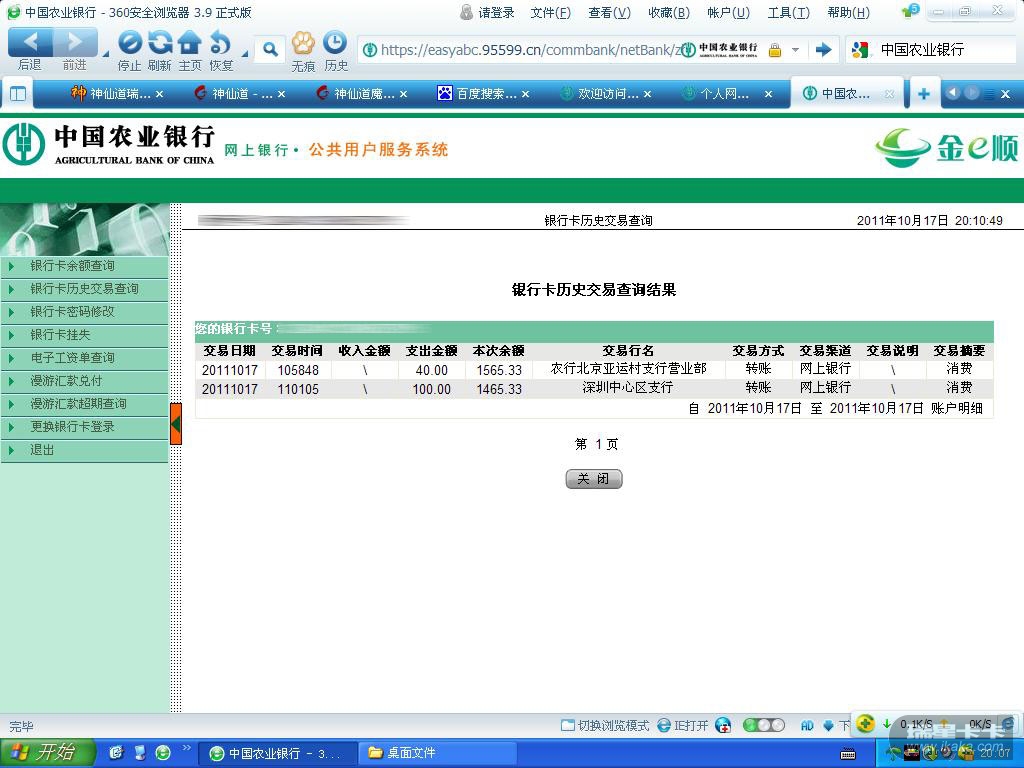
Task: Enable traceless mode via 无痕 paw icon
Action: coord(303,43)
